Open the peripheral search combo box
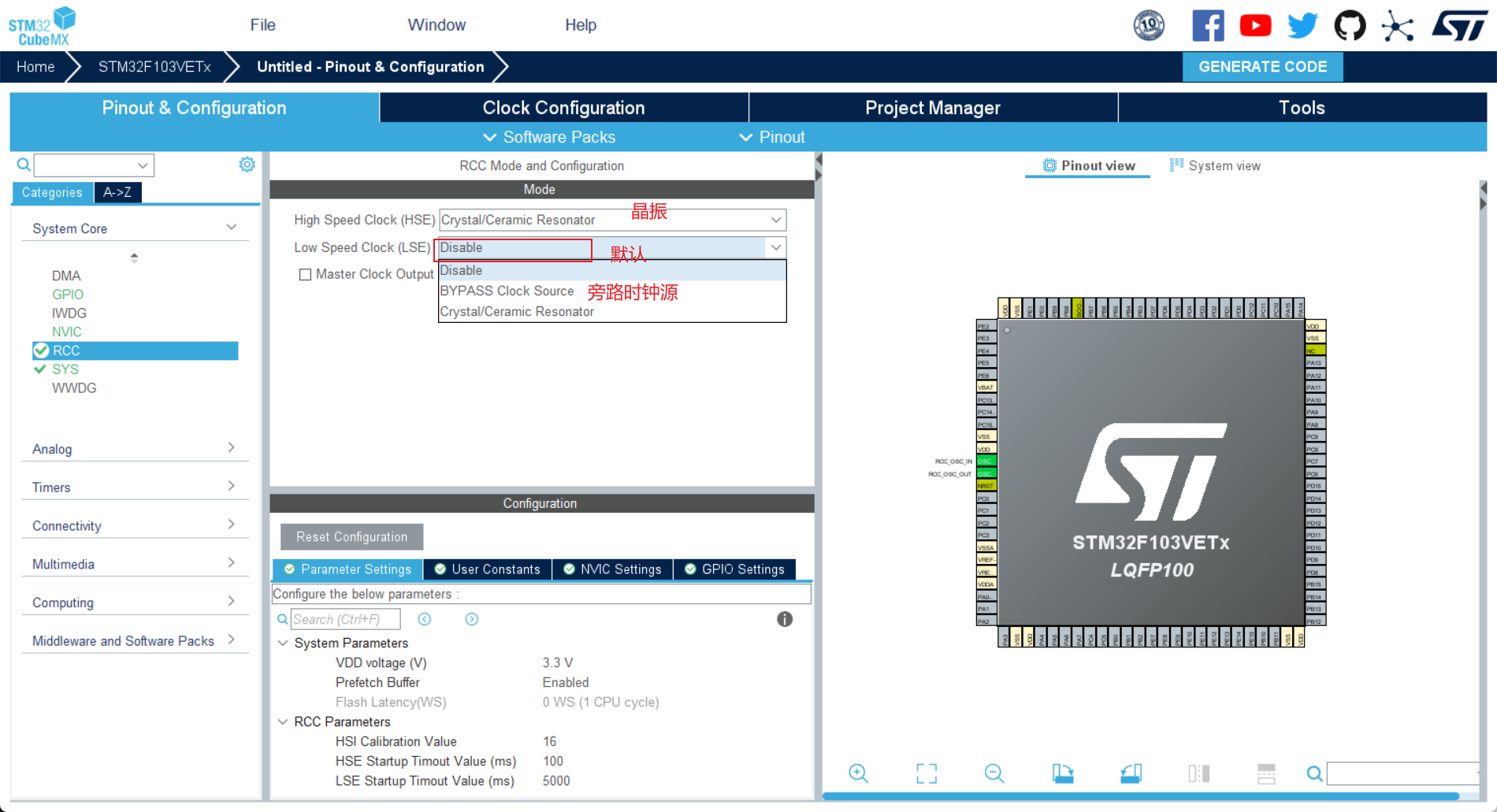Viewport: 1497px width, 812px height. [94, 165]
